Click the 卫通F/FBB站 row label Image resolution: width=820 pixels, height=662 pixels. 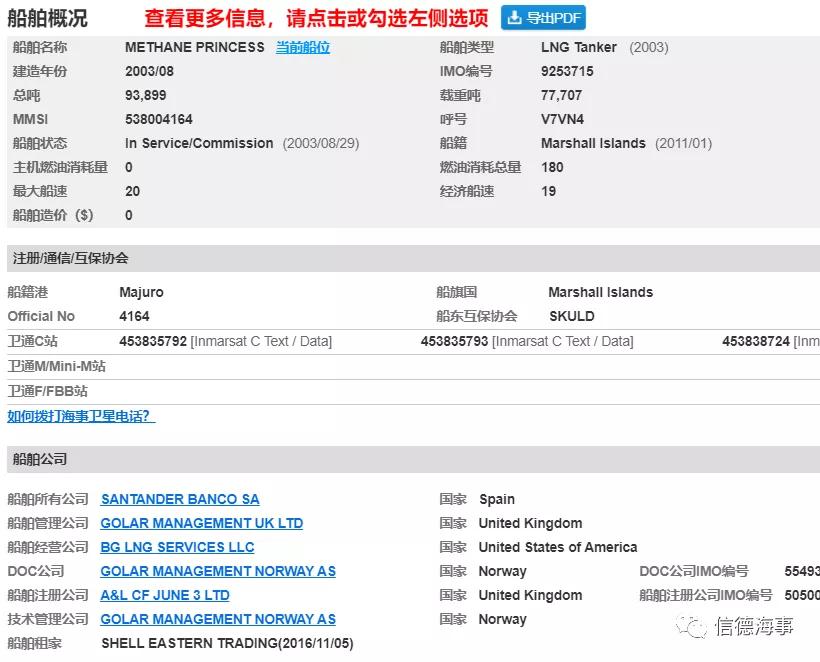(48, 391)
